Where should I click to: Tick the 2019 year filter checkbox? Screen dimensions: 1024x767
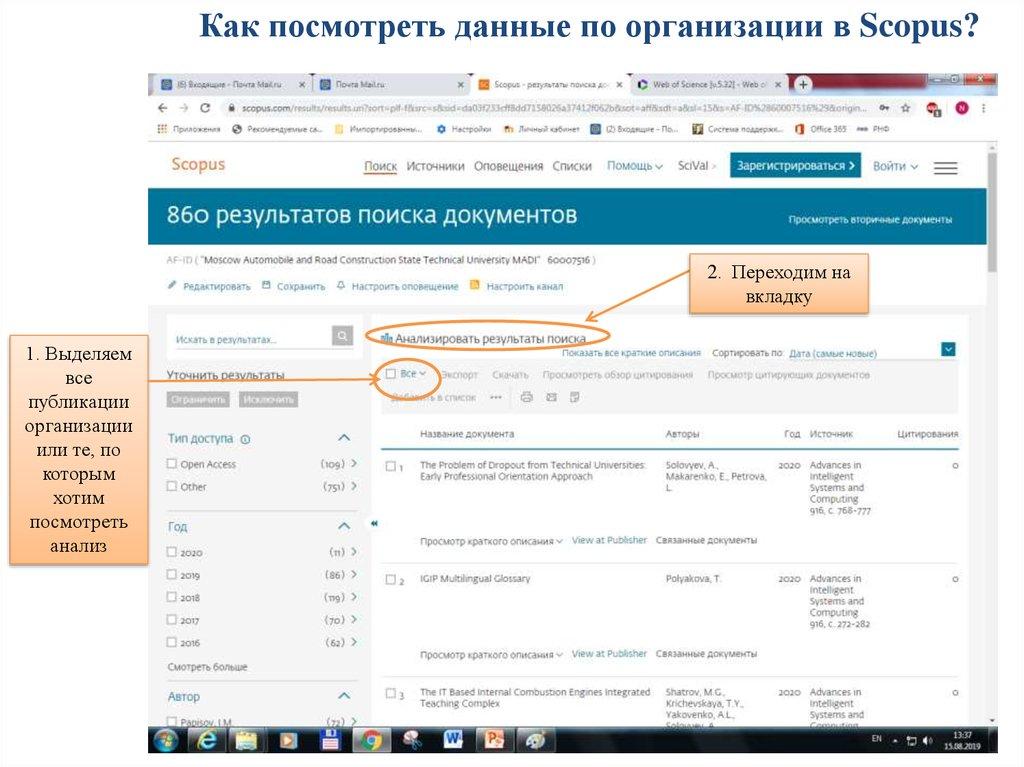tap(172, 575)
